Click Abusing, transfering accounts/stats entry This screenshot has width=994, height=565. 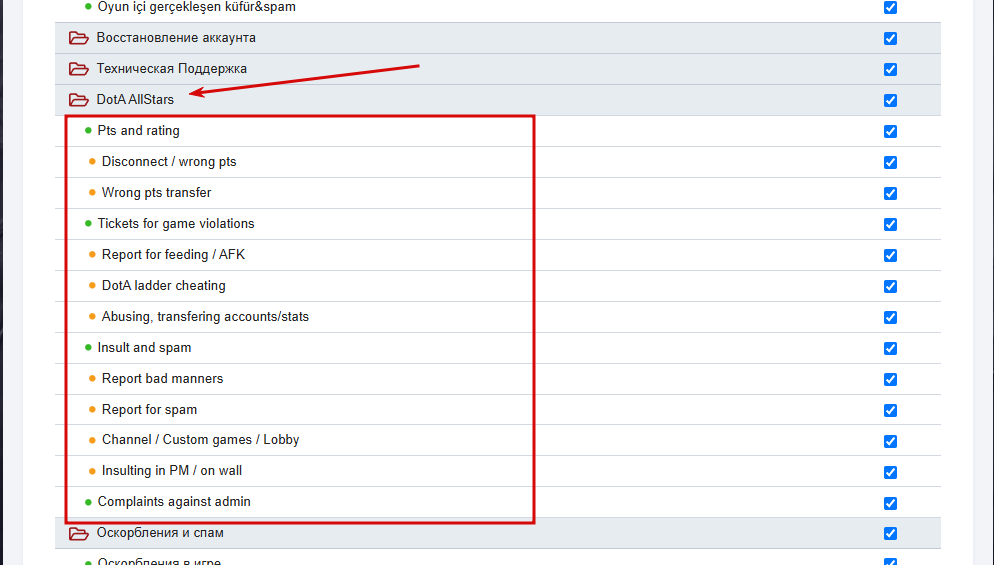point(205,317)
